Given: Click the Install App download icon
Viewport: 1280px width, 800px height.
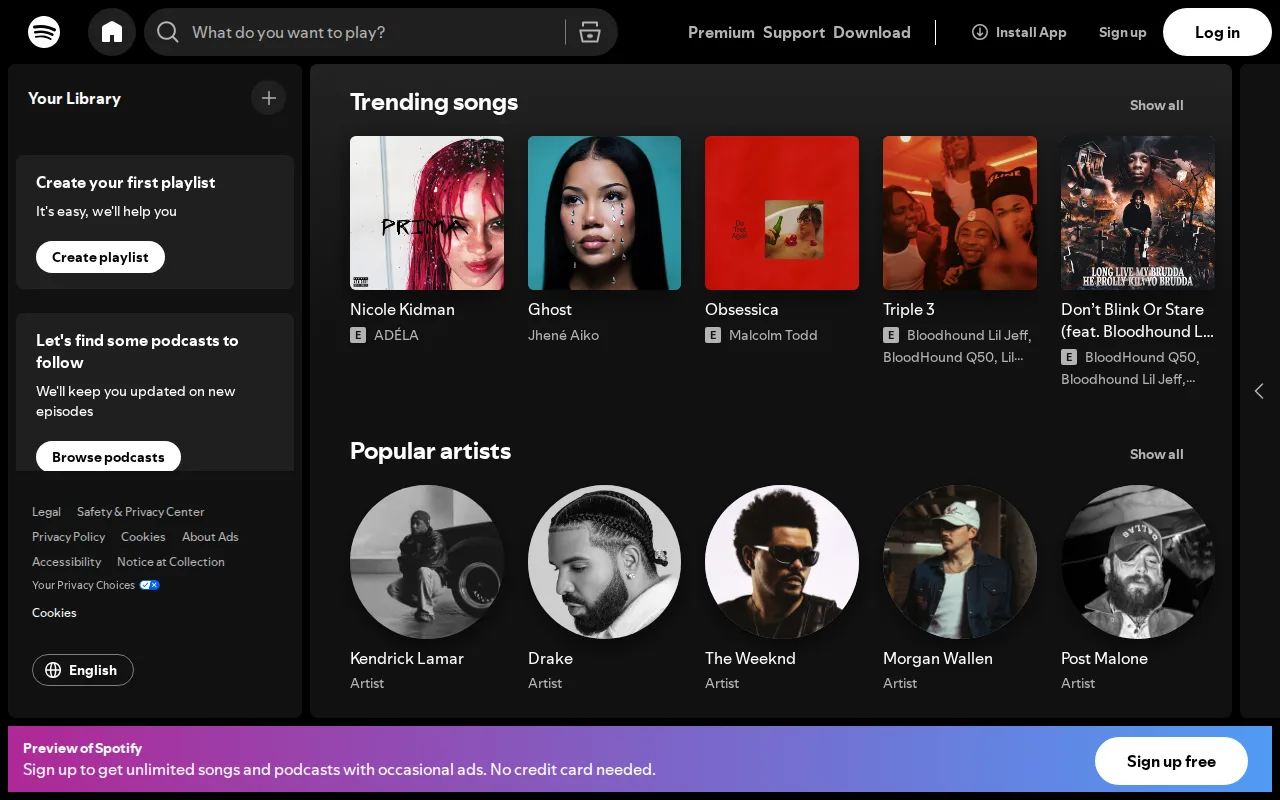Looking at the screenshot, I should click(x=980, y=32).
